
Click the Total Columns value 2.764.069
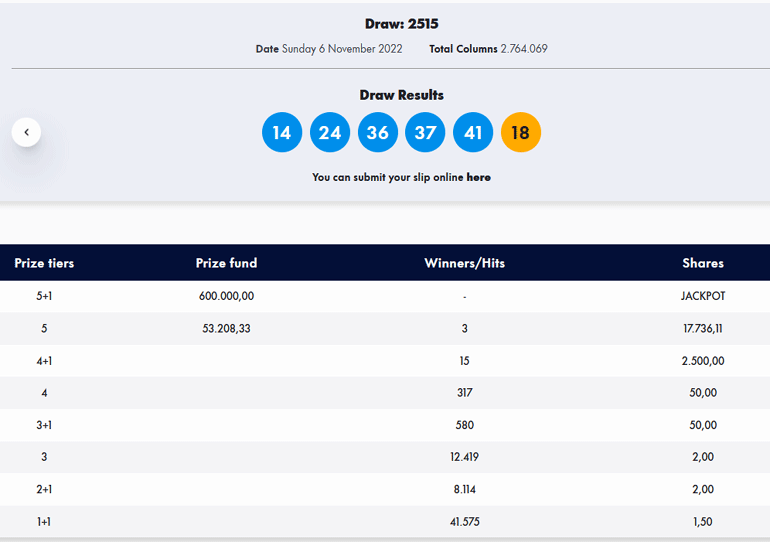click(x=524, y=49)
